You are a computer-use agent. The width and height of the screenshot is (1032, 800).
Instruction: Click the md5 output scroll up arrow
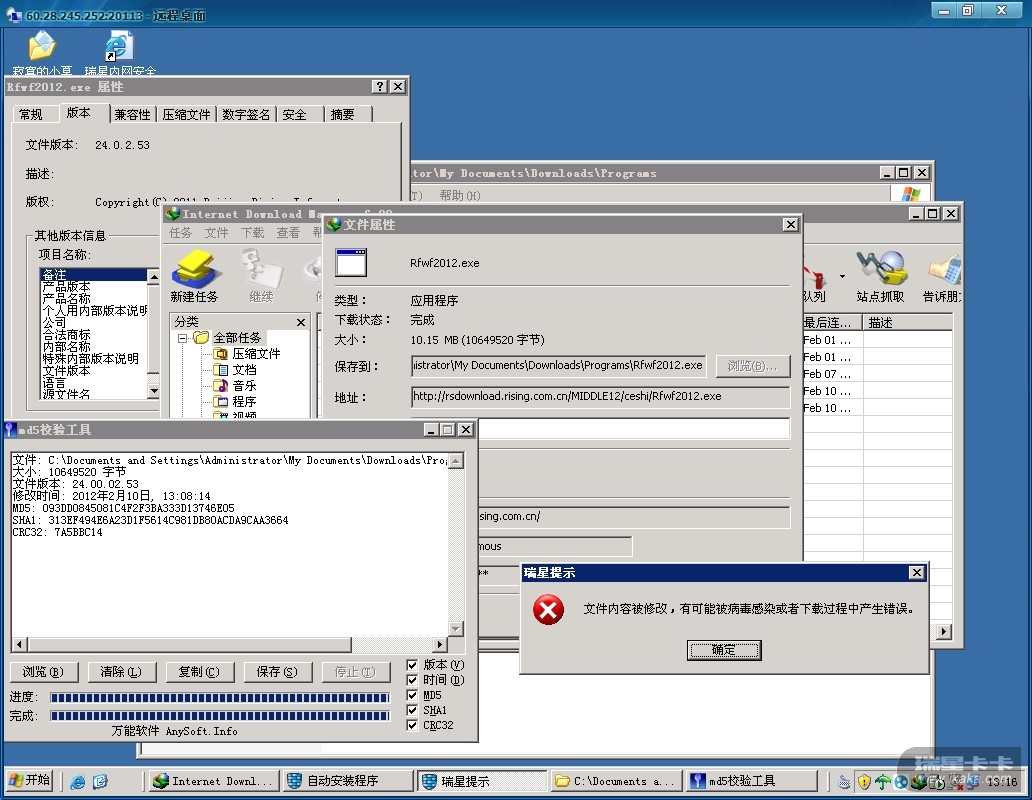click(456, 461)
